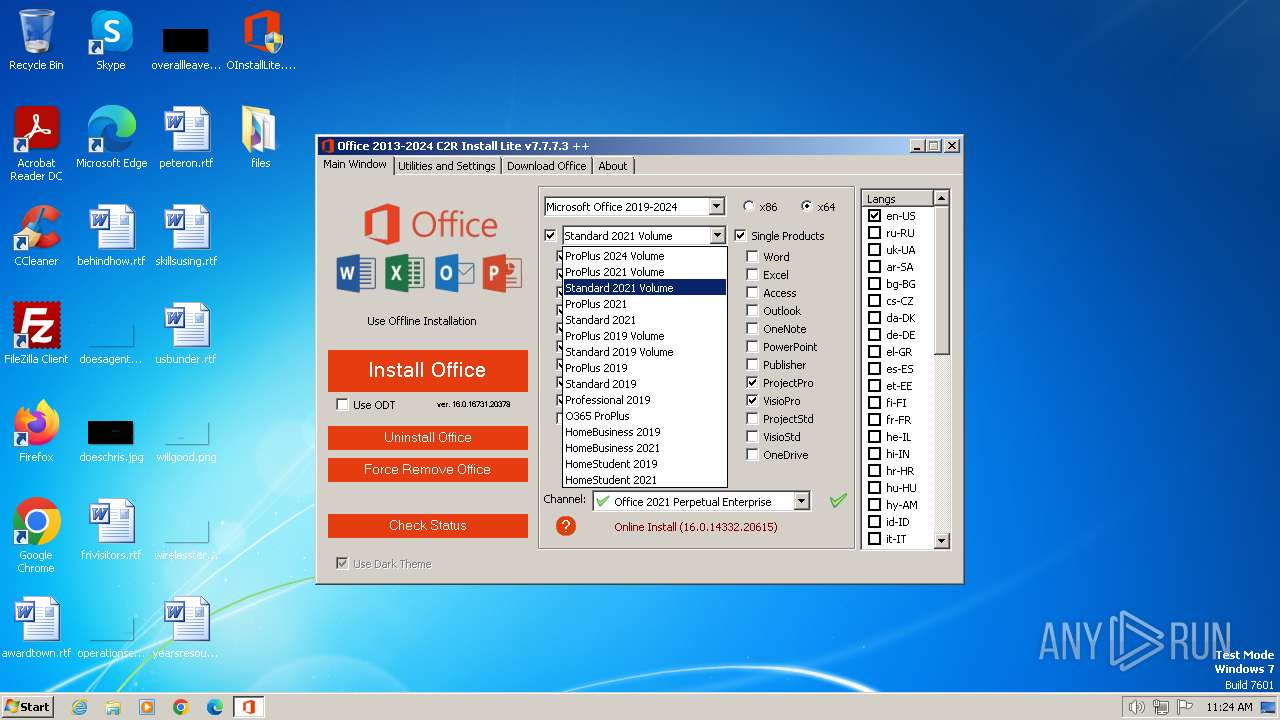
Task: Open the Skype desktop shortcut
Action: click(110, 40)
